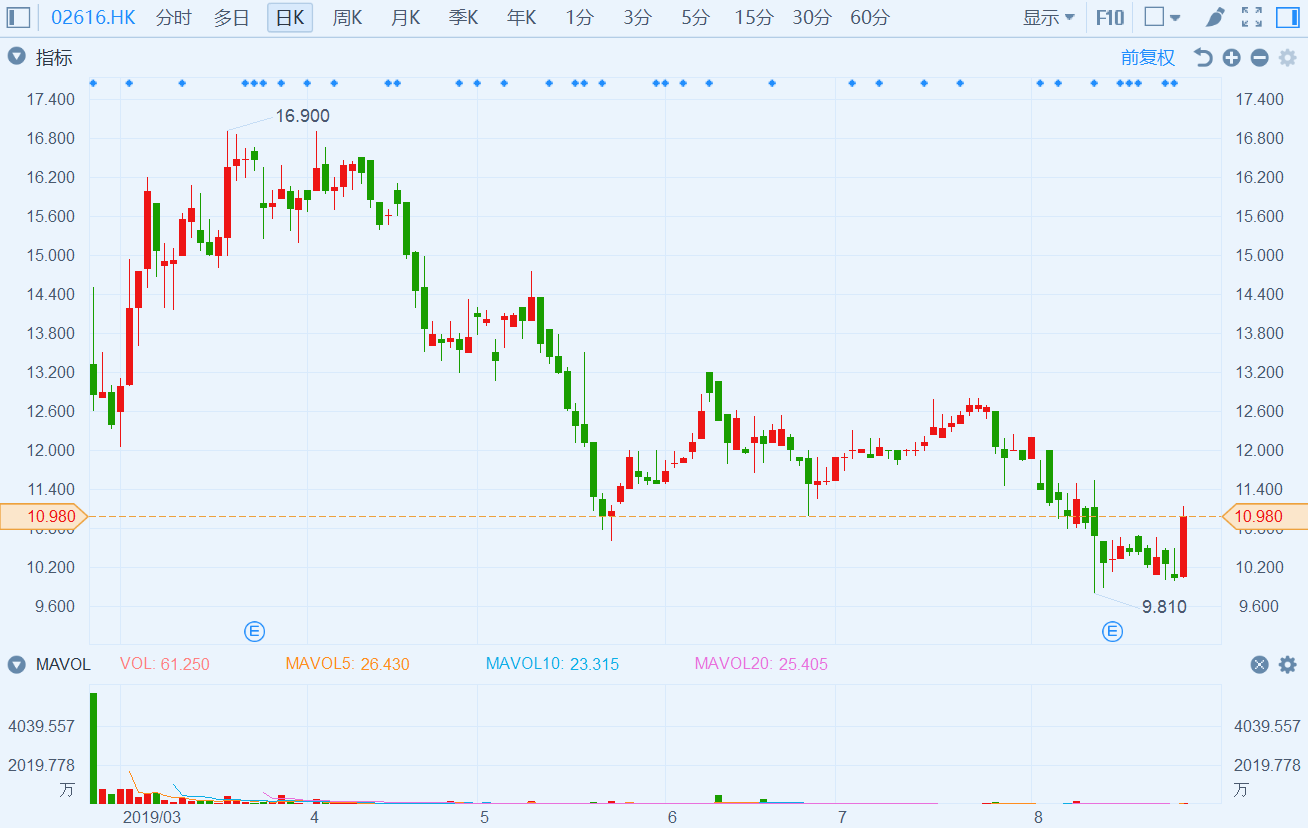Image resolution: width=1308 pixels, height=828 pixels.
Task: Switch to 5分 chart period
Action: coord(695,17)
